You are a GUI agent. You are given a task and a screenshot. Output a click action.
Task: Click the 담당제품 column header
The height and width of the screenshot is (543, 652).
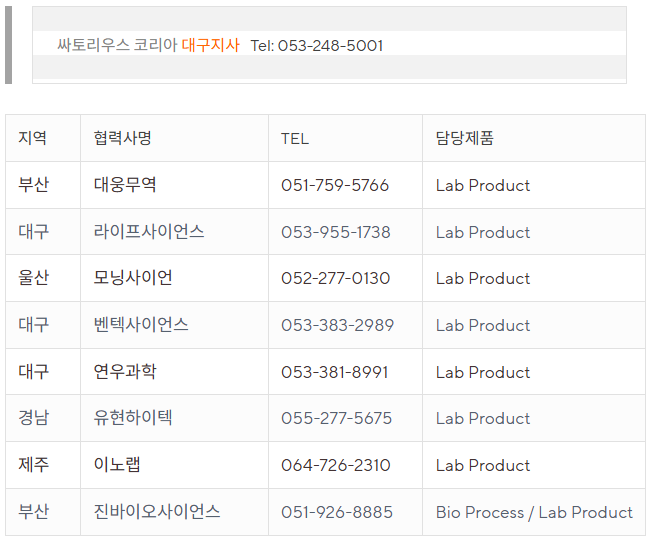(x=464, y=138)
